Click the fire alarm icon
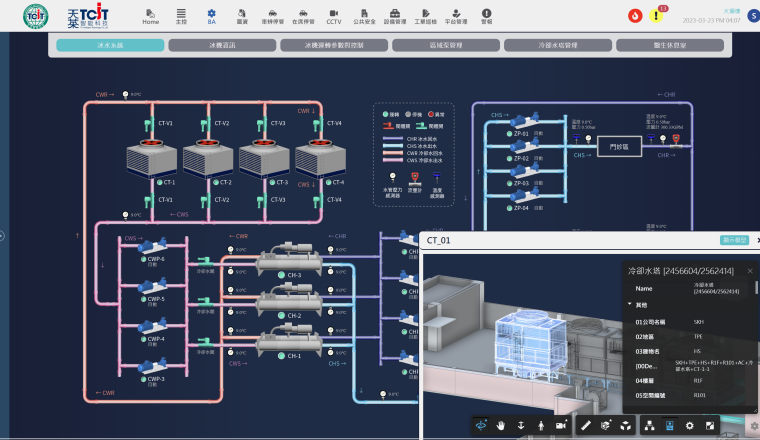Screen dimensions: 760x440 click(x=635, y=15)
